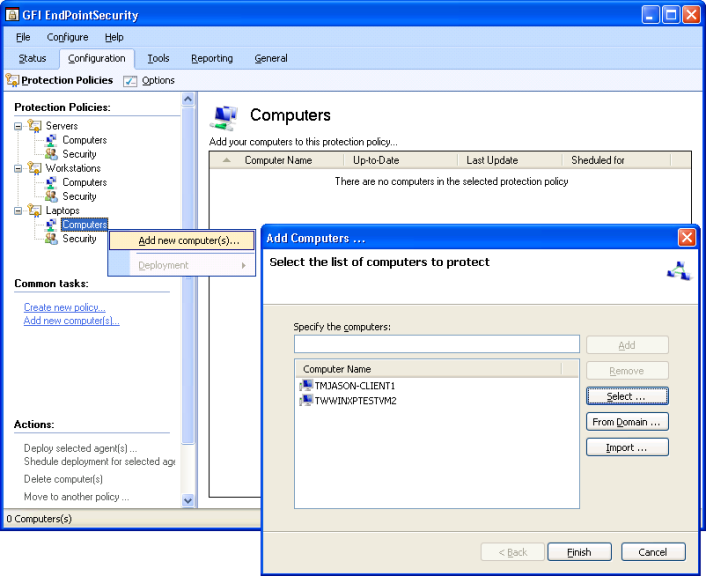
Task: Switch to the Status tab
Action: [x=32, y=58]
